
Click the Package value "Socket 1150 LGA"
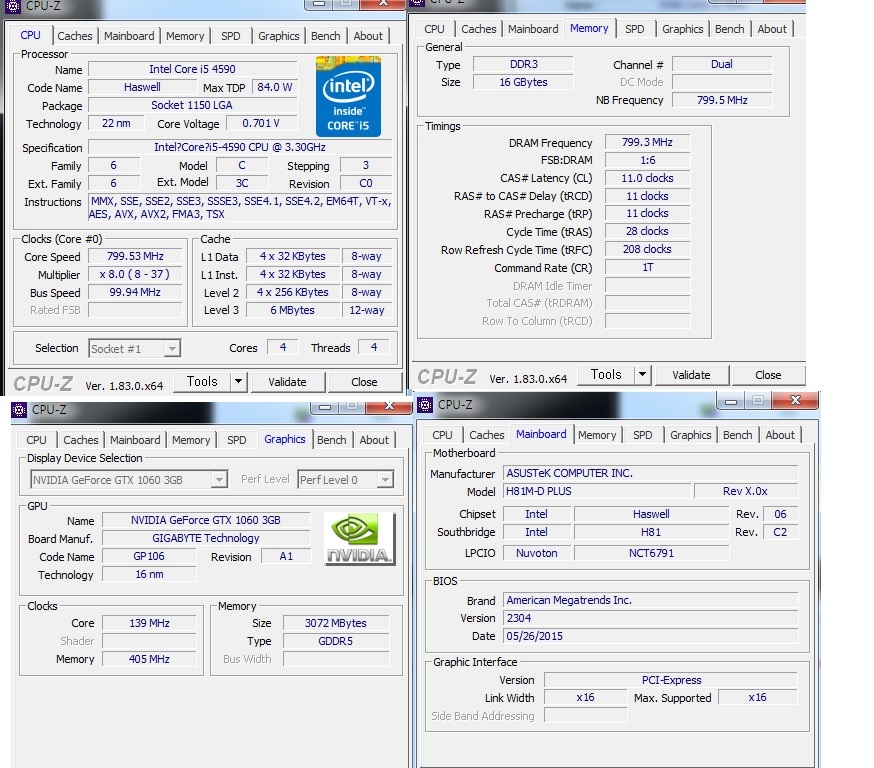(x=192, y=105)
